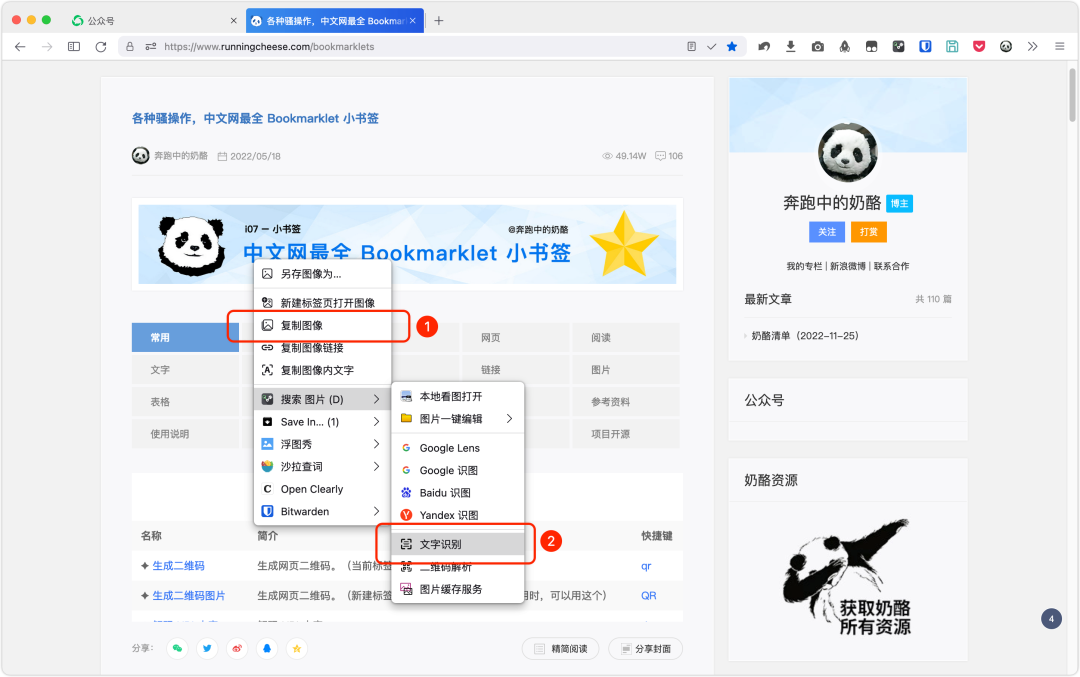Viewport: 1080px width, 677px height.
Task: Select 复制图像内文字 menu entry
Action: (x=322, y=370)
